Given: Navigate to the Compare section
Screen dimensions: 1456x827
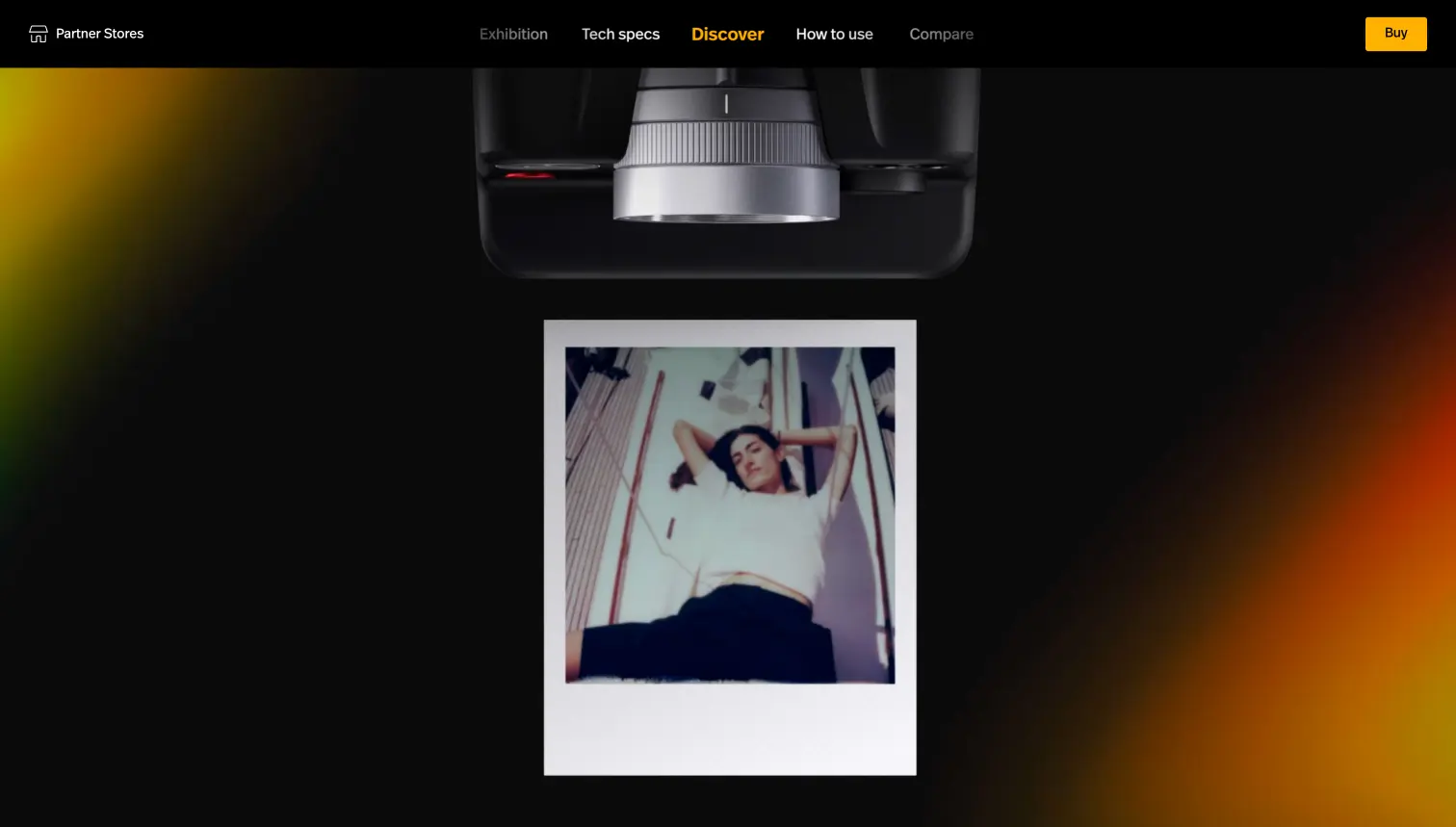Looking at the screenshot, I should coord(941,34).
